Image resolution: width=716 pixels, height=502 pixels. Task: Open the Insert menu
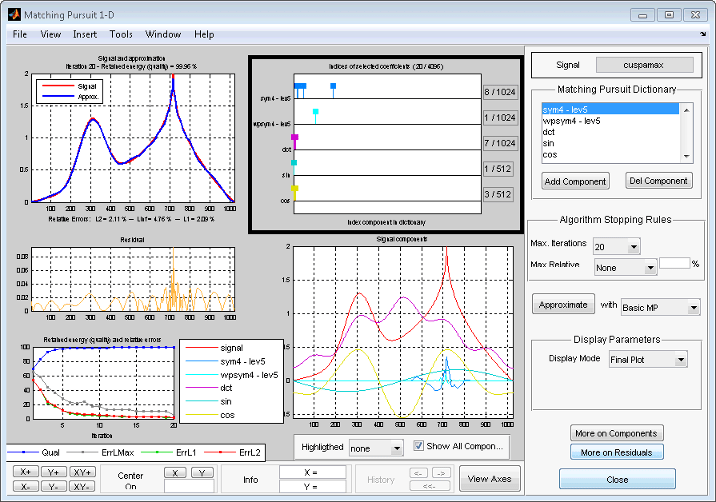point(84,34)
